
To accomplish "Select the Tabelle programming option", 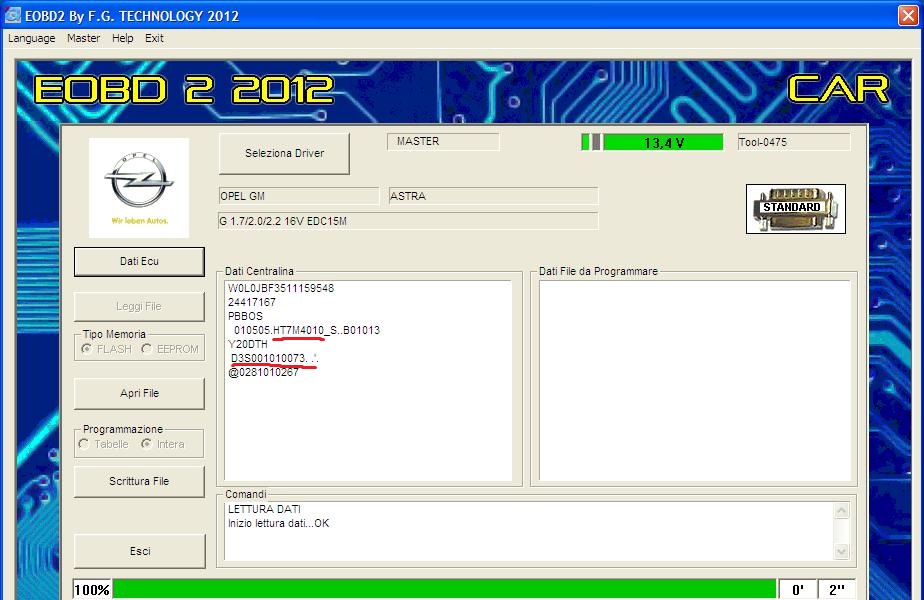I will coord(104,444).
